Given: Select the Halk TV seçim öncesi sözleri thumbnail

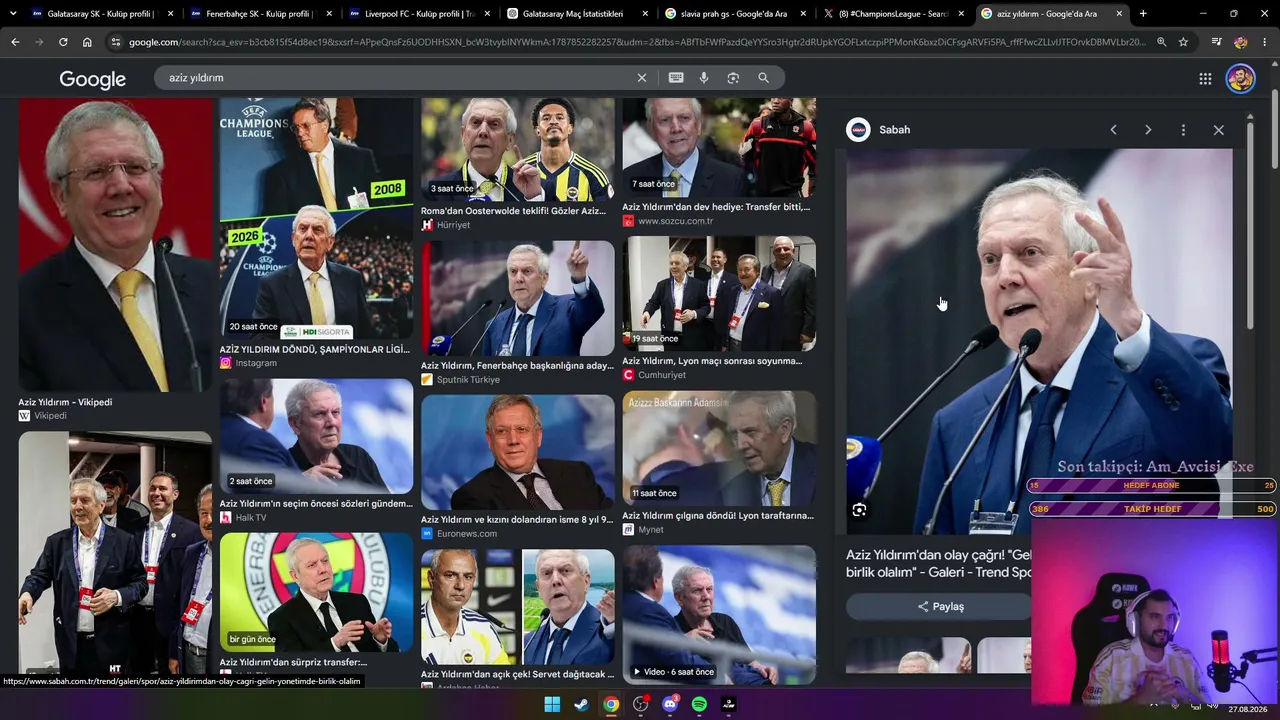Looking at the screenshot, I should tap(316, 436).
